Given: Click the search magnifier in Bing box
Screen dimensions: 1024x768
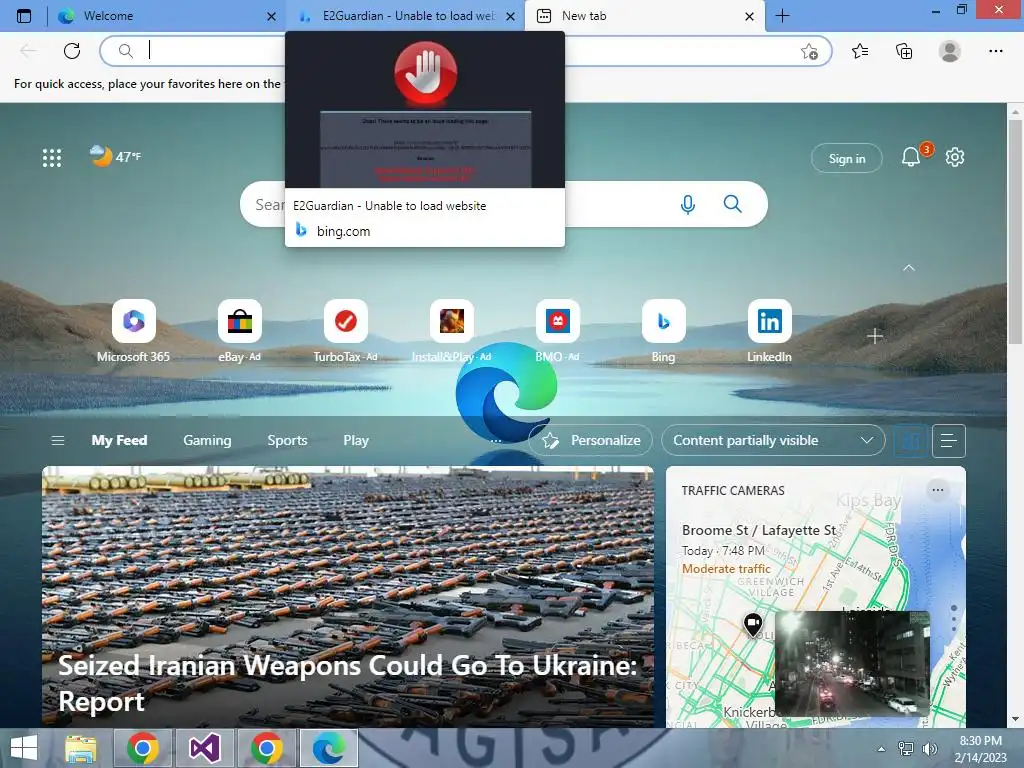Looking at the screenshot, I should click(x=733, y=204).
